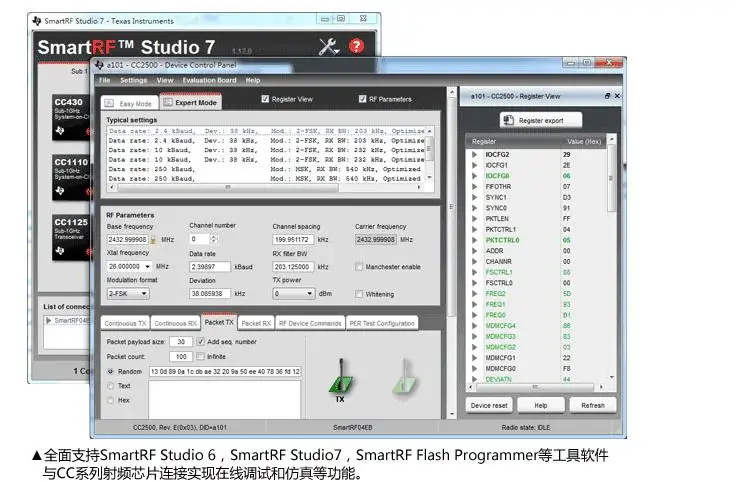The image size is (739, 482).
Task: Toggle the Register View checkbox
Action: pos(265,99)
